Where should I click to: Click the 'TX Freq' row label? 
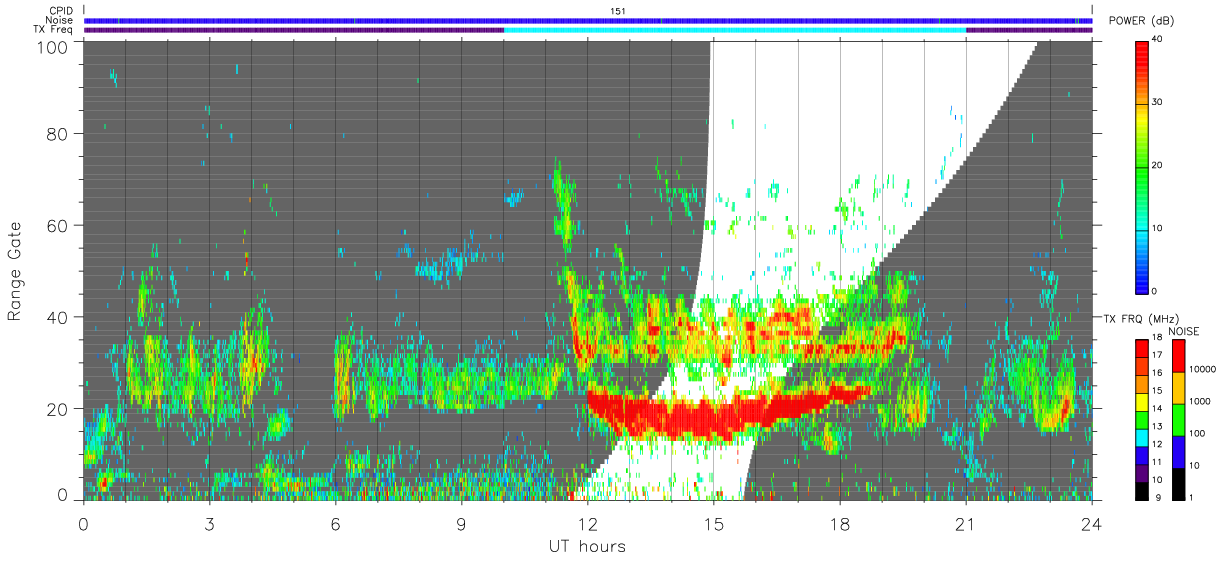[x=55, y=30]
